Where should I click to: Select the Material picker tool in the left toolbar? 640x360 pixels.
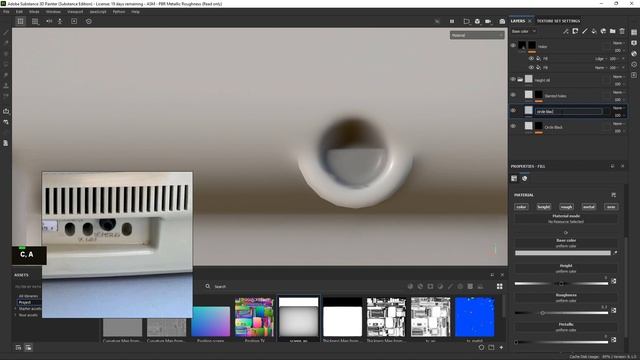(x=6, y=96)
